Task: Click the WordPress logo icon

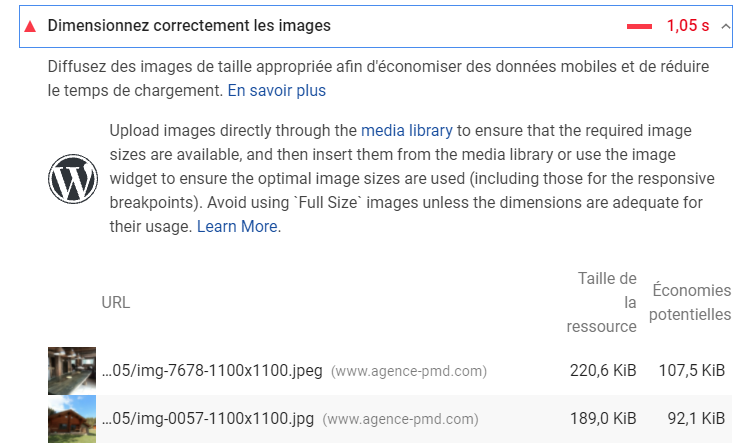Action: [73, 179]
